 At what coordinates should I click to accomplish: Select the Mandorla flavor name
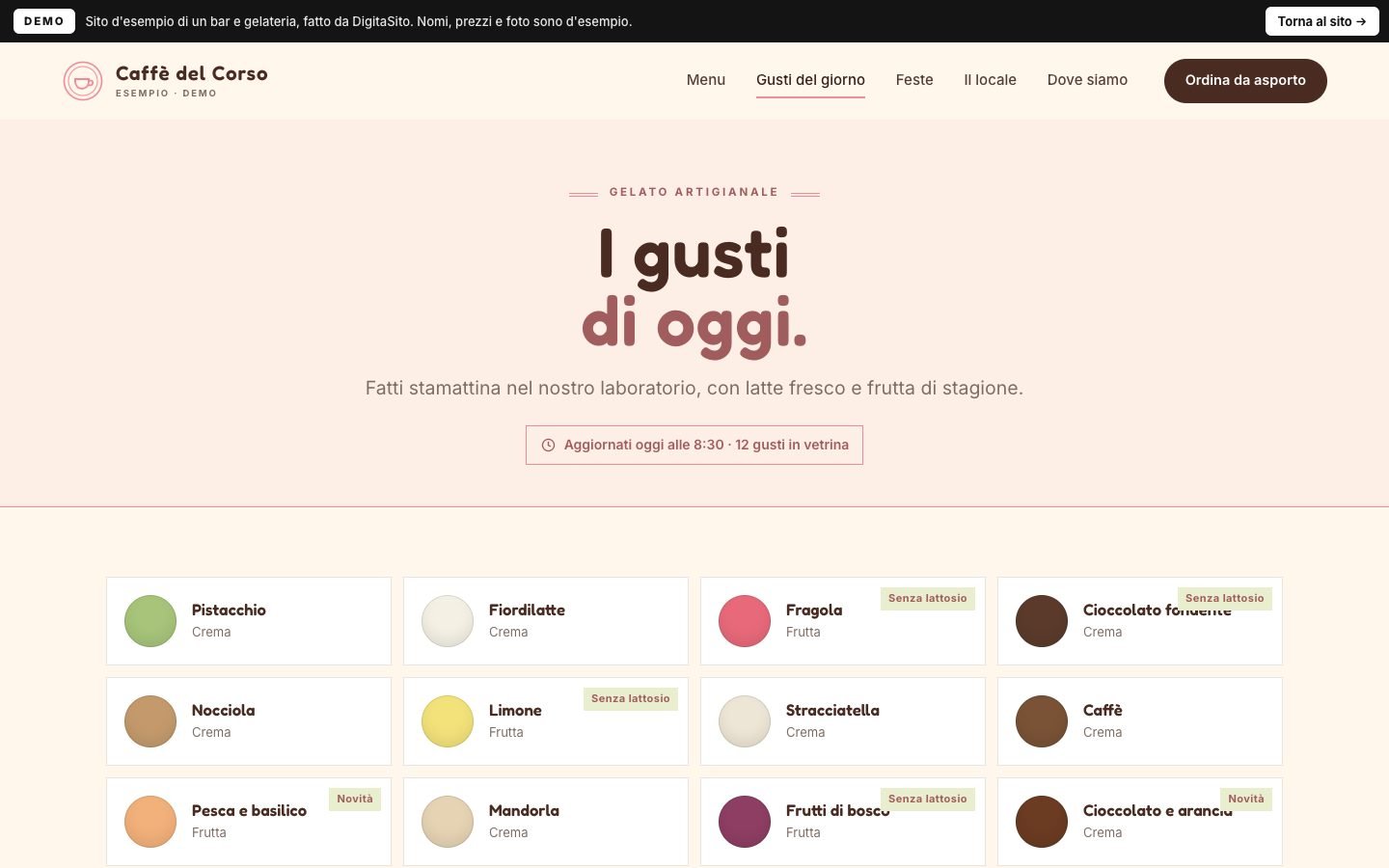click(524, 810)
